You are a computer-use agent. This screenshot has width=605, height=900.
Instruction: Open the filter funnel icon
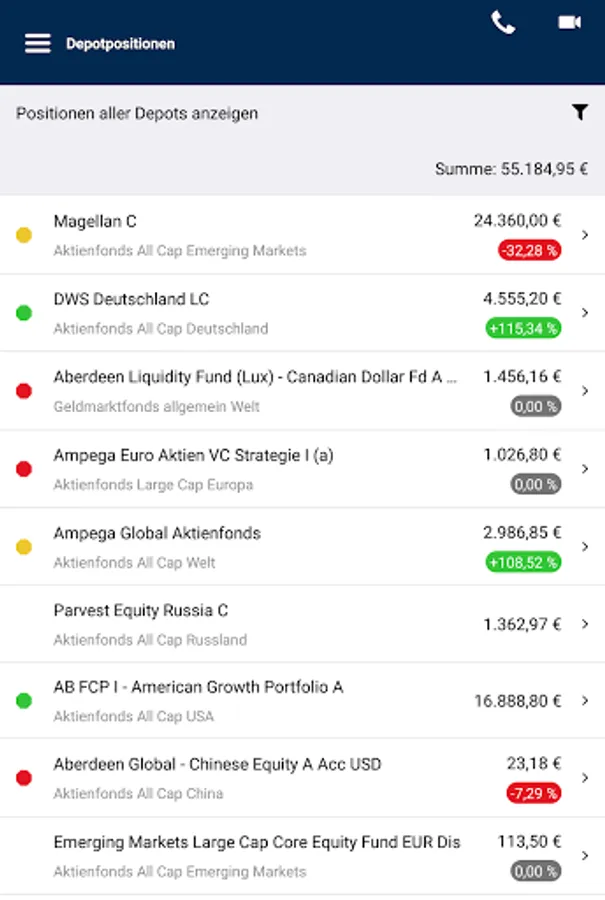coord(580,113)
